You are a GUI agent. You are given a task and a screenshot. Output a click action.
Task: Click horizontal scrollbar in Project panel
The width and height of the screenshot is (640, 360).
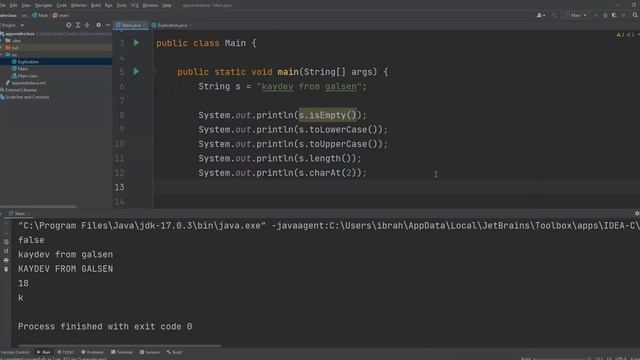[x=38, y=207]
